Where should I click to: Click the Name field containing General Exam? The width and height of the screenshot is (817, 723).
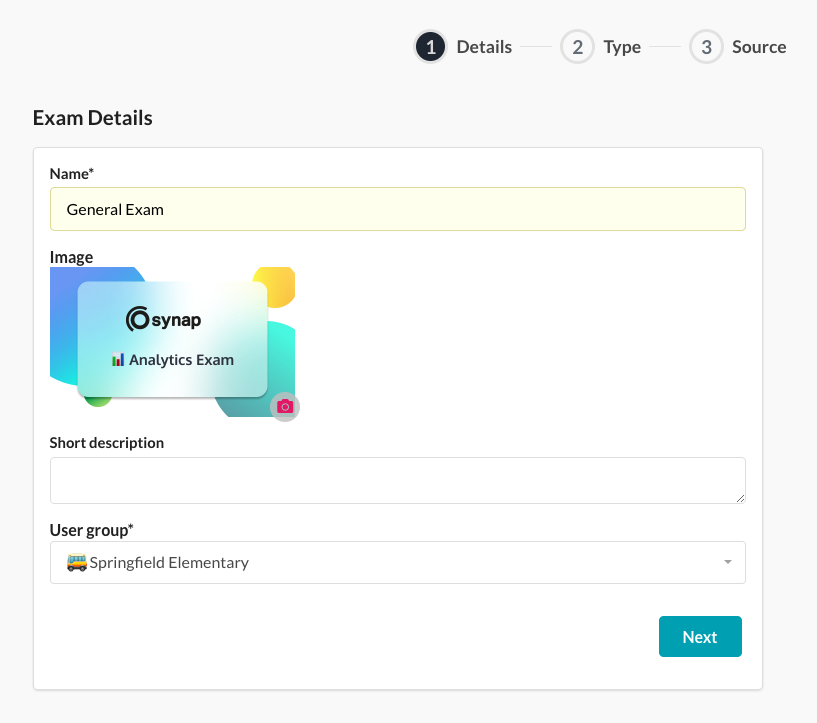coord(397,209)
